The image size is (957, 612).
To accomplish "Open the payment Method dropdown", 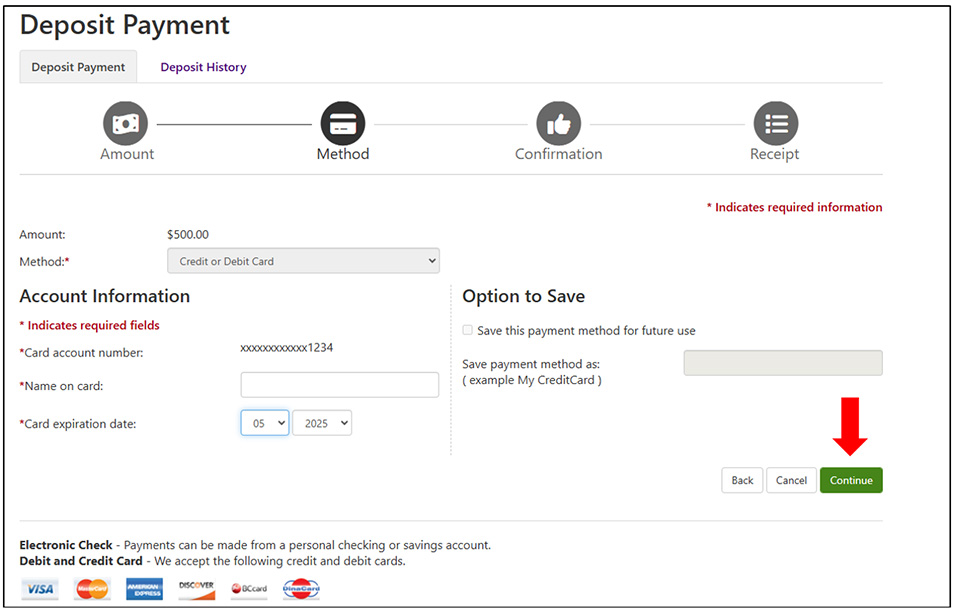I will pos(303,261).
